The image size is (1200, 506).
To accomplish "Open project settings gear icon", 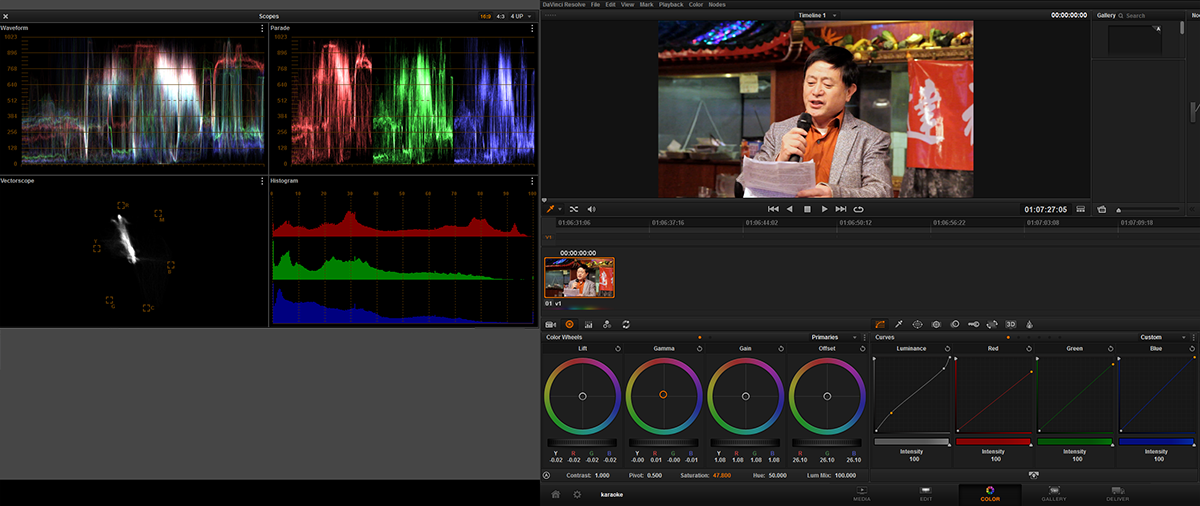I will click(577, 494).
